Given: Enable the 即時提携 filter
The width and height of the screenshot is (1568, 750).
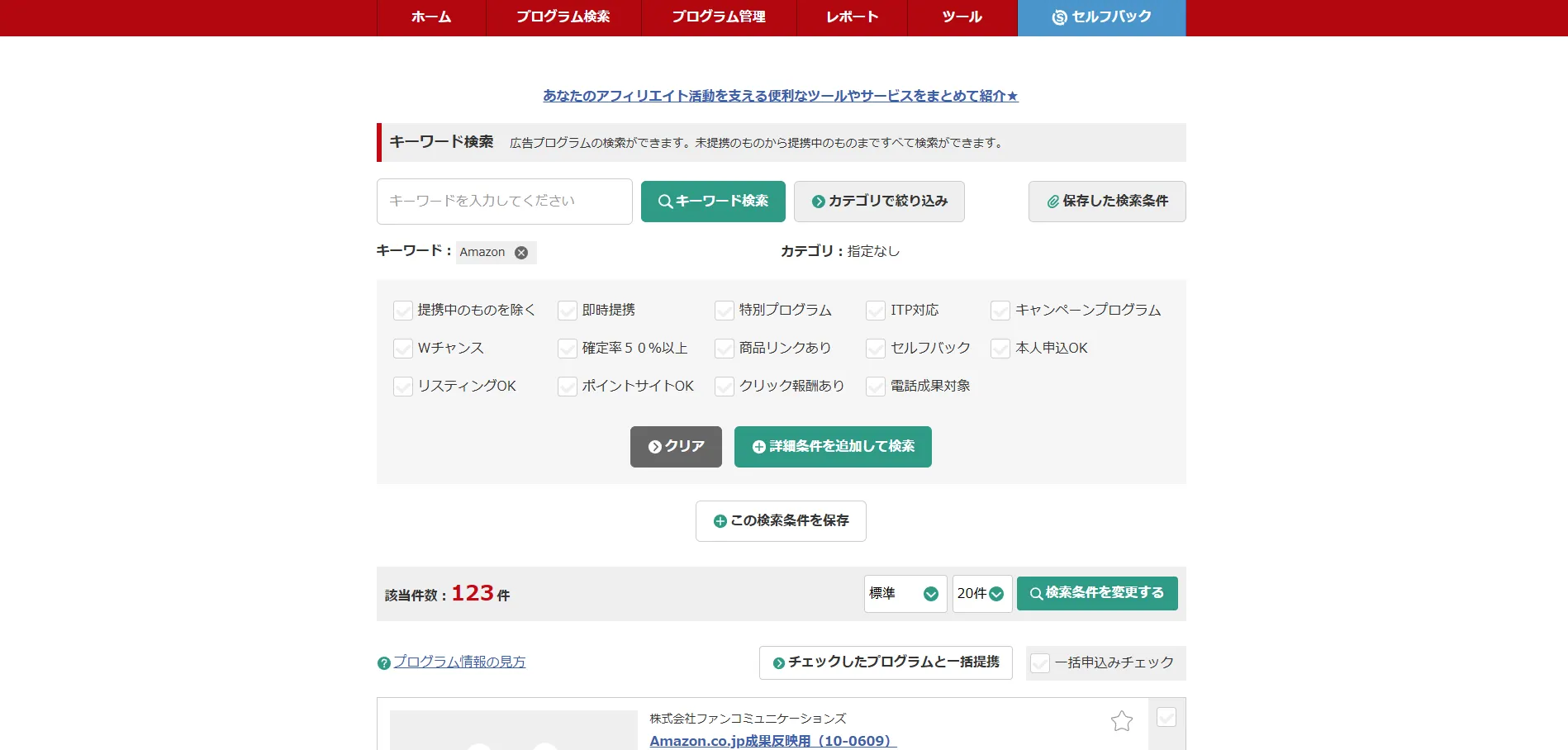Looking at the screenshot, I should tap(568, 311).
